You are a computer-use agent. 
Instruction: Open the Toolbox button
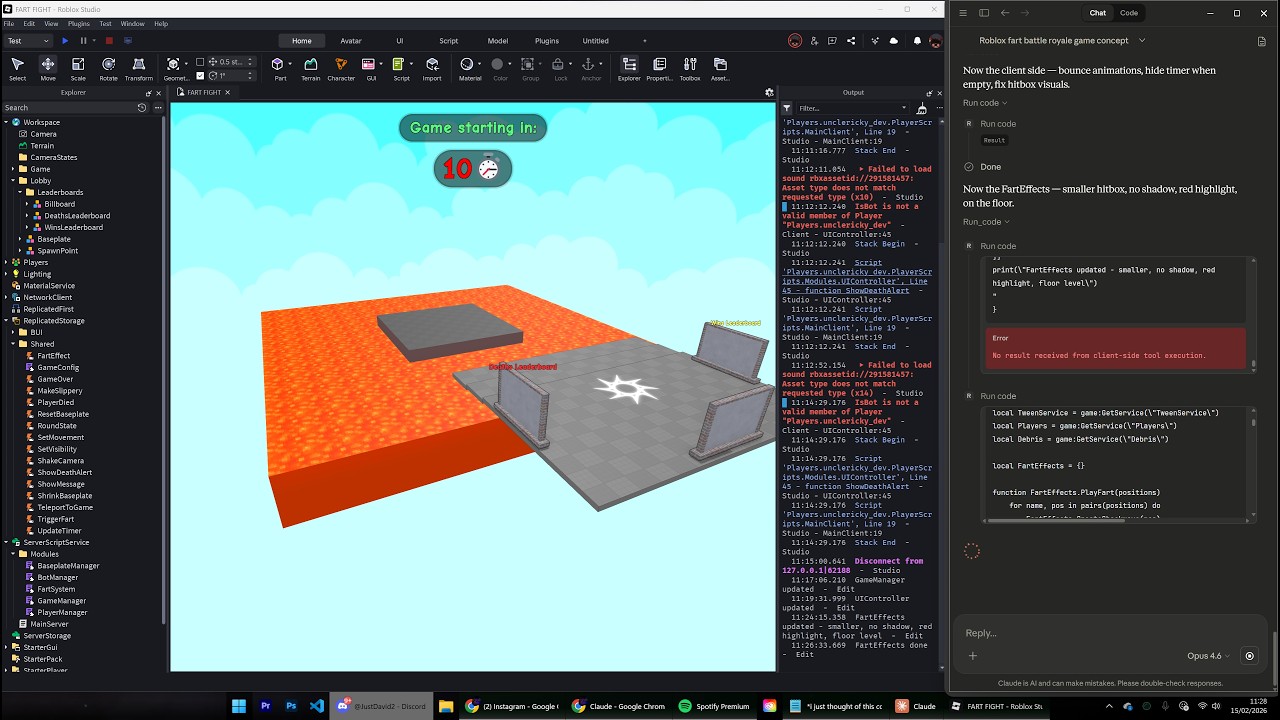(690, 68)
